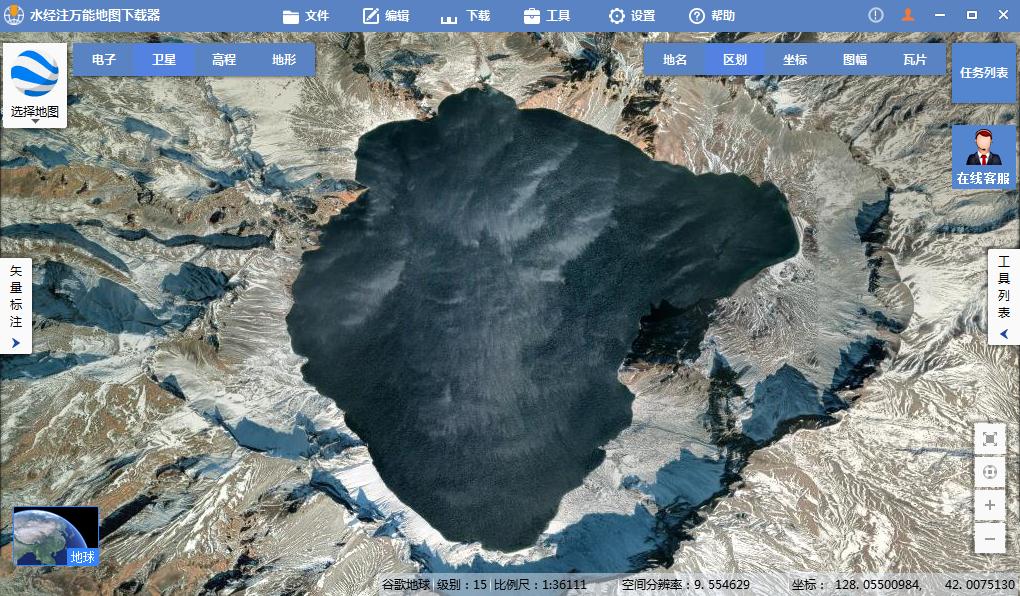The width and height of the screenshot is (1020, 596).
Task: Zoom out with the minus button
Action: click(989, 538)
